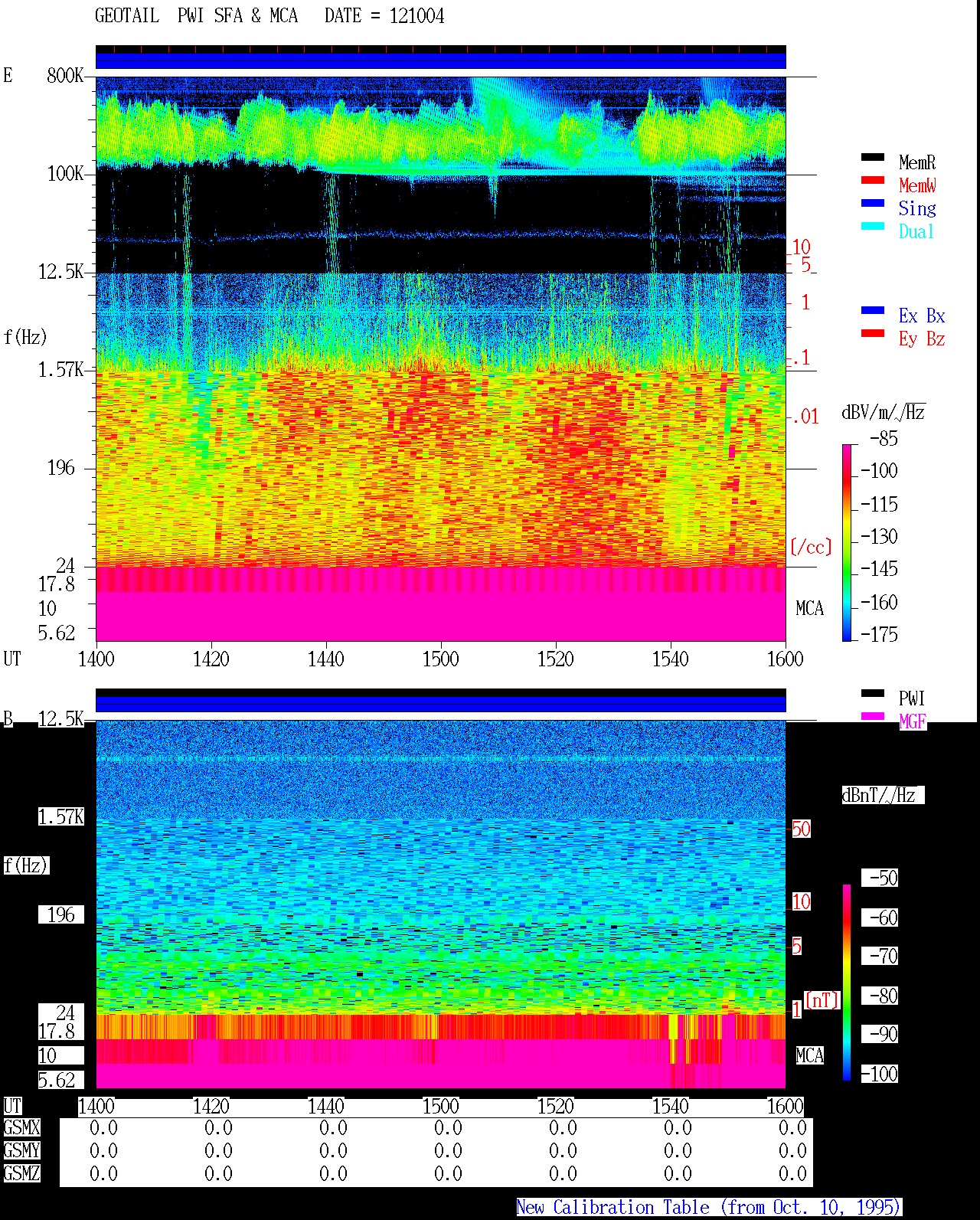Image resolution: width=980 pixels, height=1220 pixels.
Task: Click the PWI legend label
Action: 912,698
